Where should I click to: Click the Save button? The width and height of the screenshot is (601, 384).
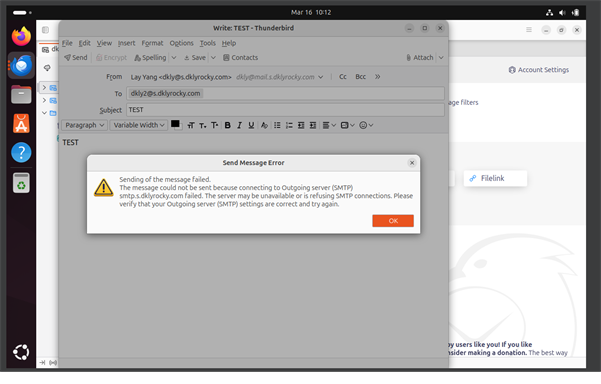[195, 57]
